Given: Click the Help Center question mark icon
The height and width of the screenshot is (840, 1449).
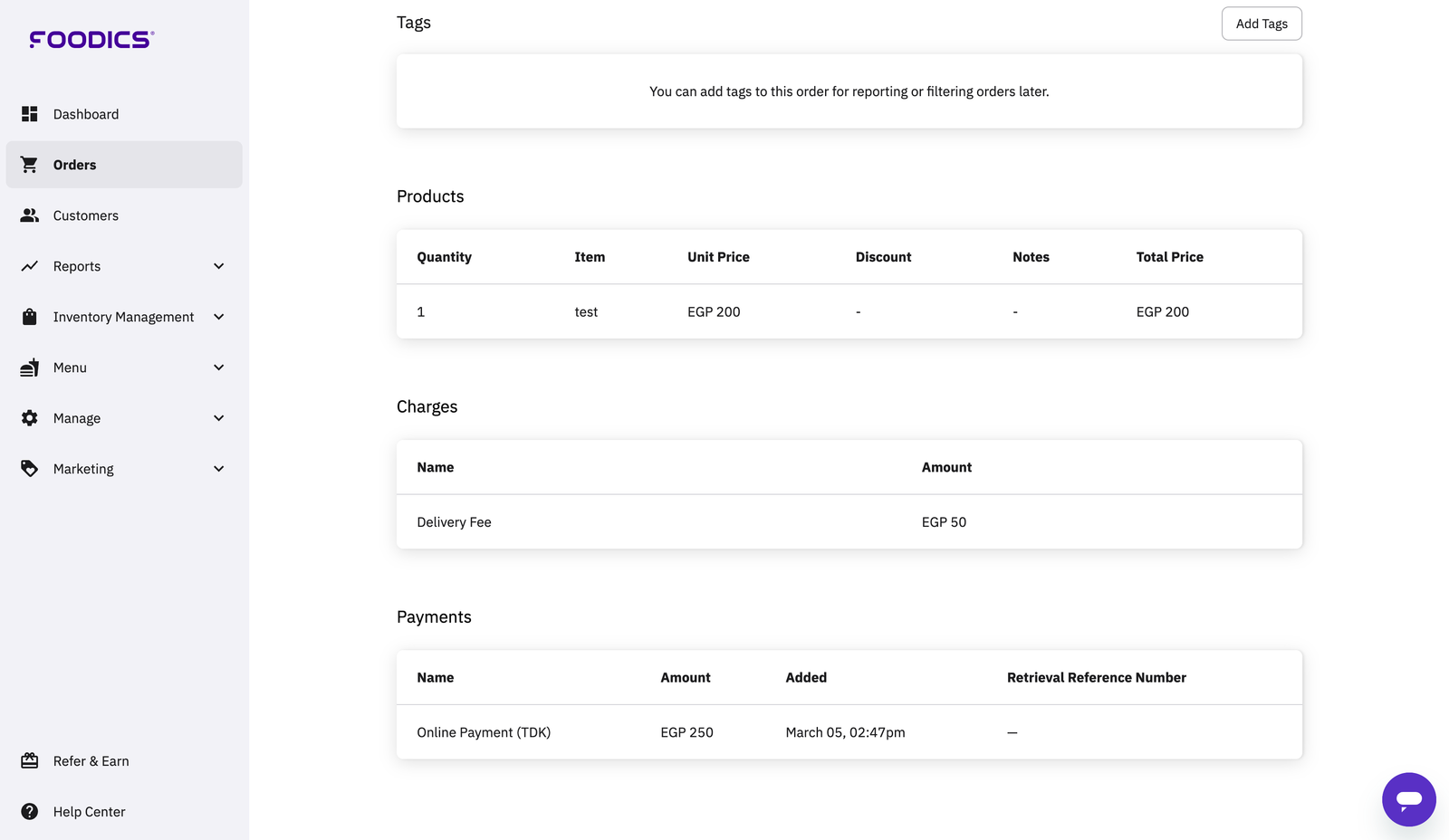Looking at the screenshot, I should coord(30,812).
